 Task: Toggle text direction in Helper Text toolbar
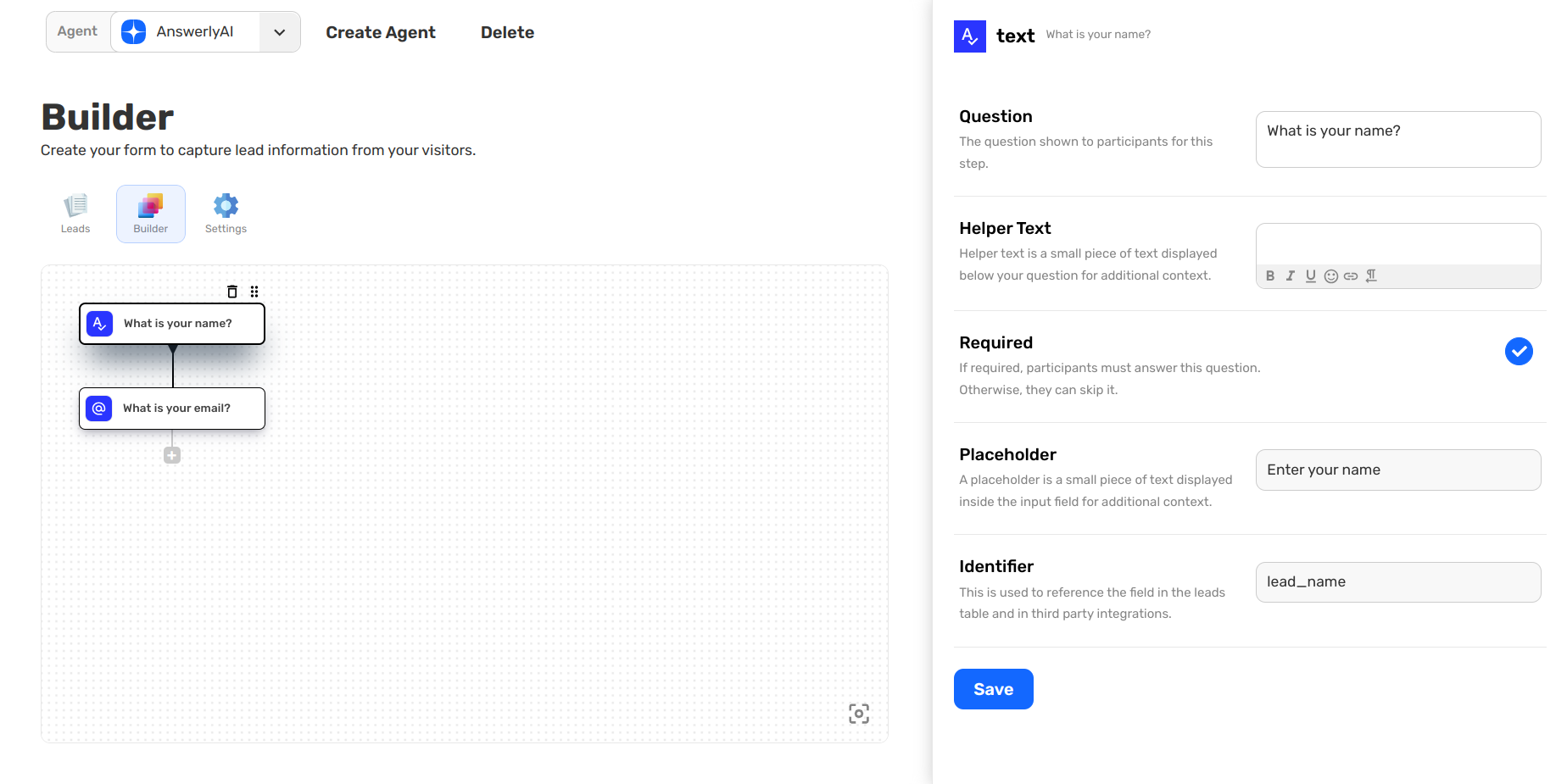pyautogui.click(x=1371, y=276)
